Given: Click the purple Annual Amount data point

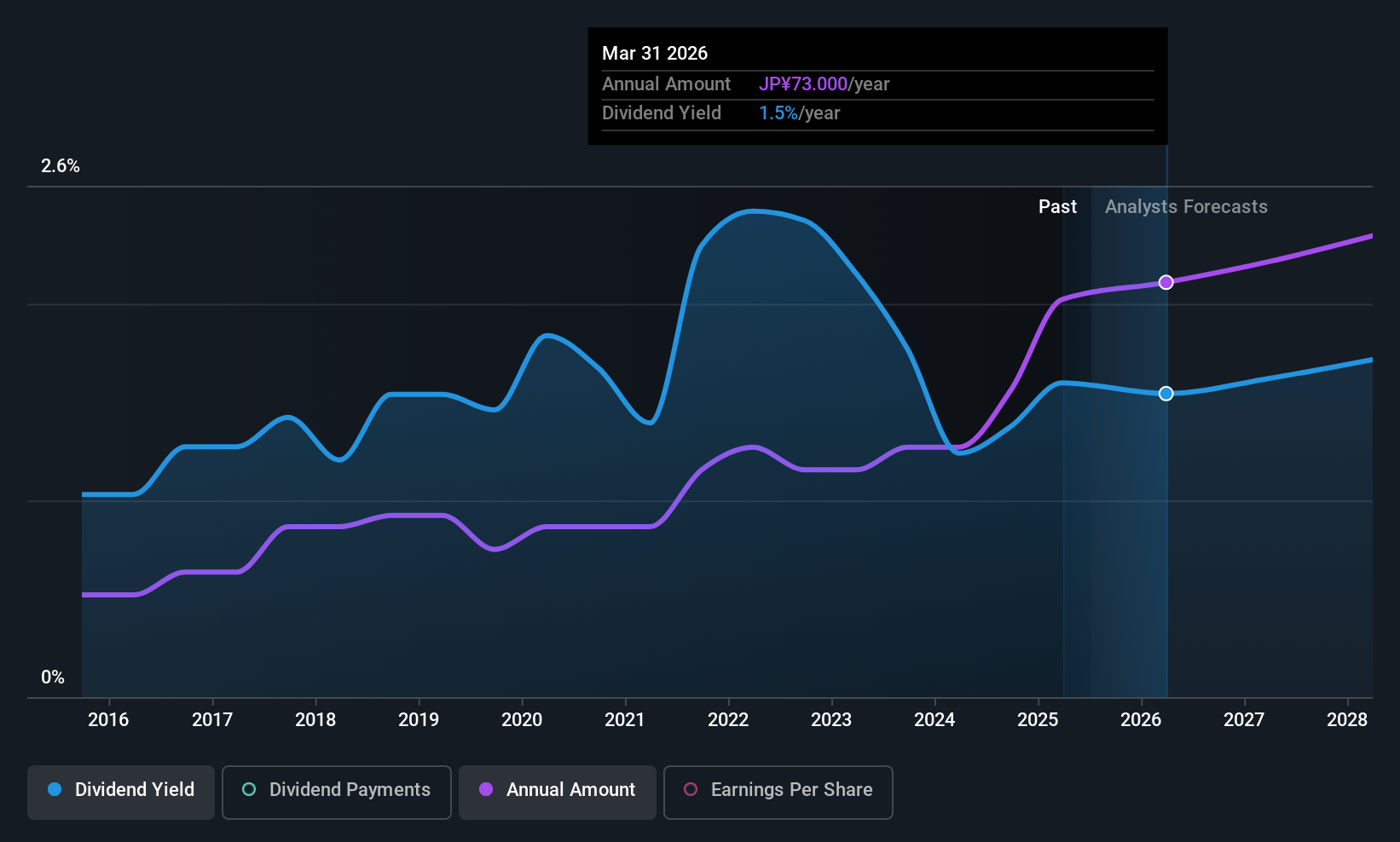Looking at the screenshot, I should [x=1166, y=282].
